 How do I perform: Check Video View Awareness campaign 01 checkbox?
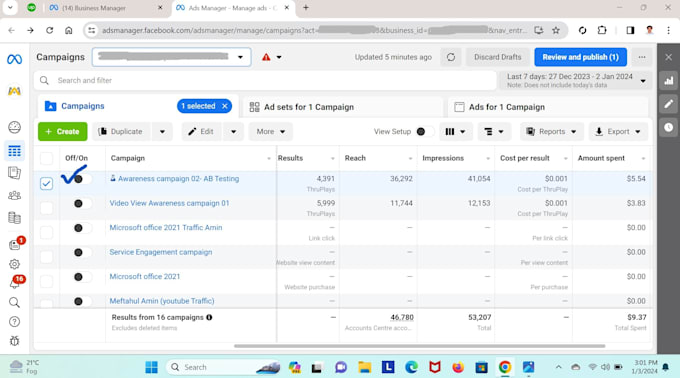pyautogui.click(x=46, y=208)
